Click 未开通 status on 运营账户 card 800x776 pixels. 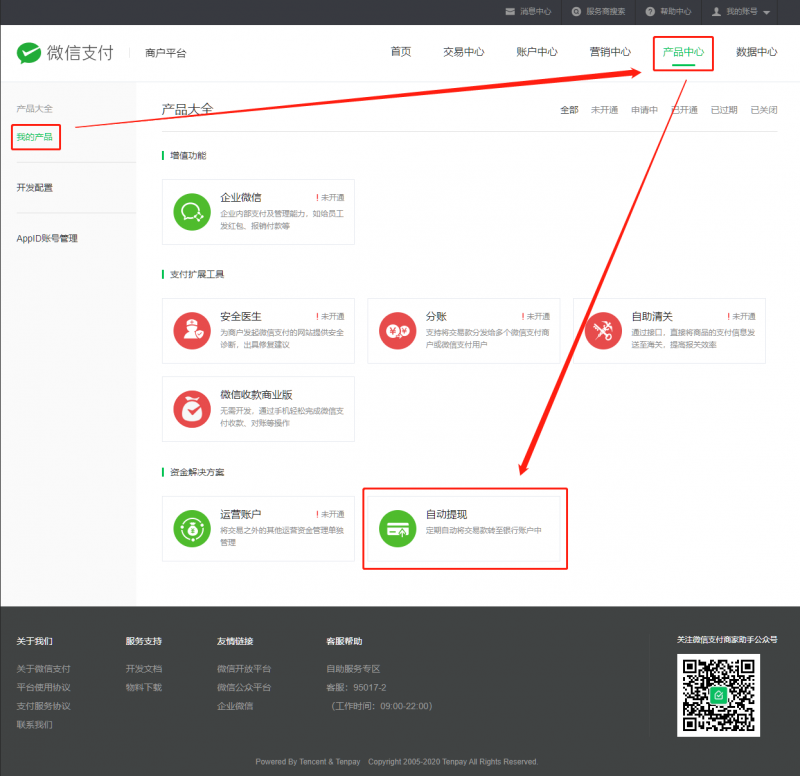(x=330, y=514)
